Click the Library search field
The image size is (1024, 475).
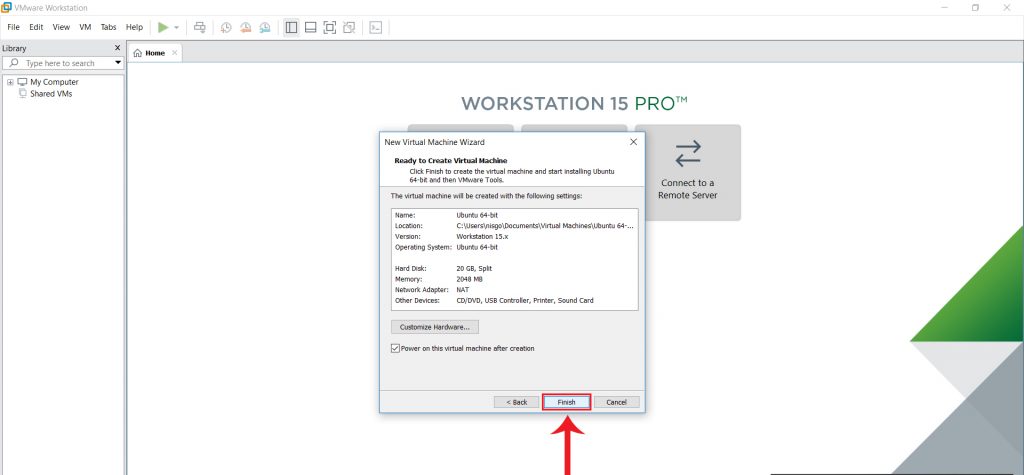(x=63, y=63)
